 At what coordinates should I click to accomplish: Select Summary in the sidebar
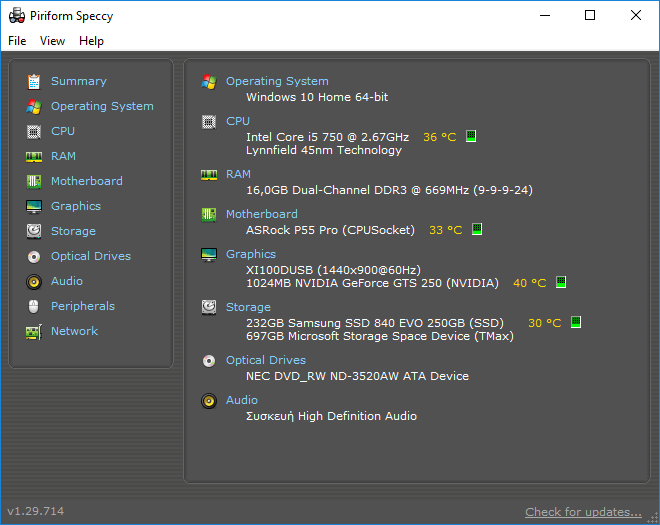click(x=79, y=81)
